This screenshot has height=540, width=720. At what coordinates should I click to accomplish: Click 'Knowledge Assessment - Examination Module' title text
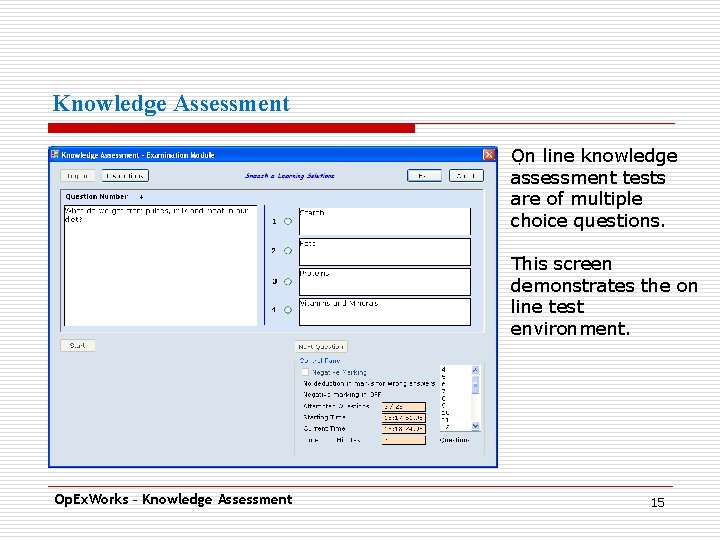(x=138, y=155)
